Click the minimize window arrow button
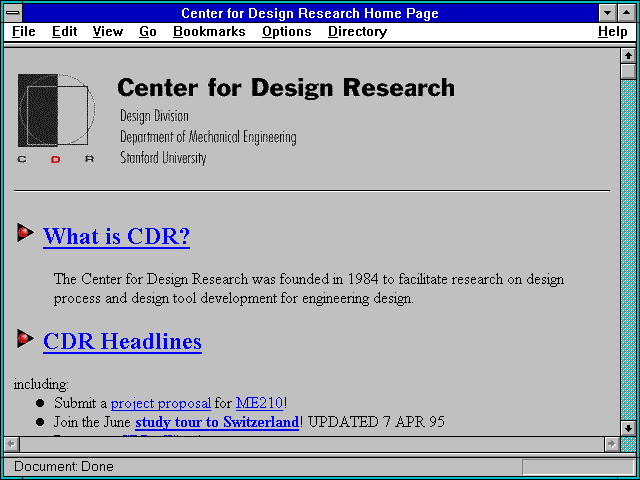The image size is (640, 480). [607, 13]
